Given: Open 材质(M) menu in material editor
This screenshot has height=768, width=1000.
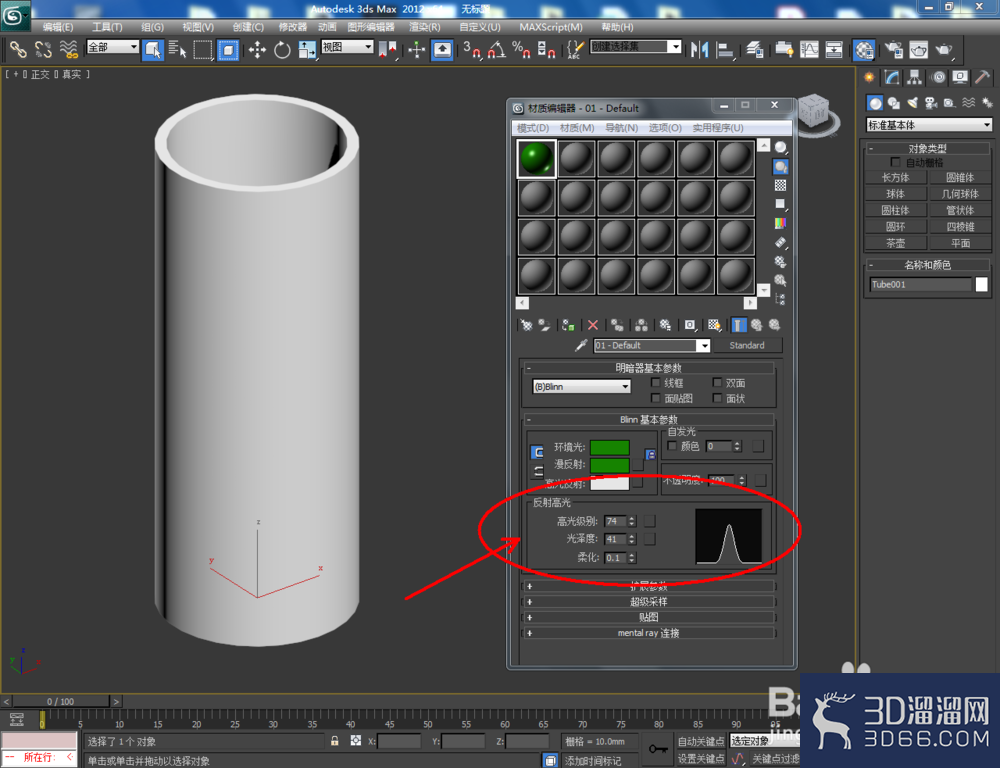Looking at the screenshot, I should pyautogui.click(x=577, y=128).
